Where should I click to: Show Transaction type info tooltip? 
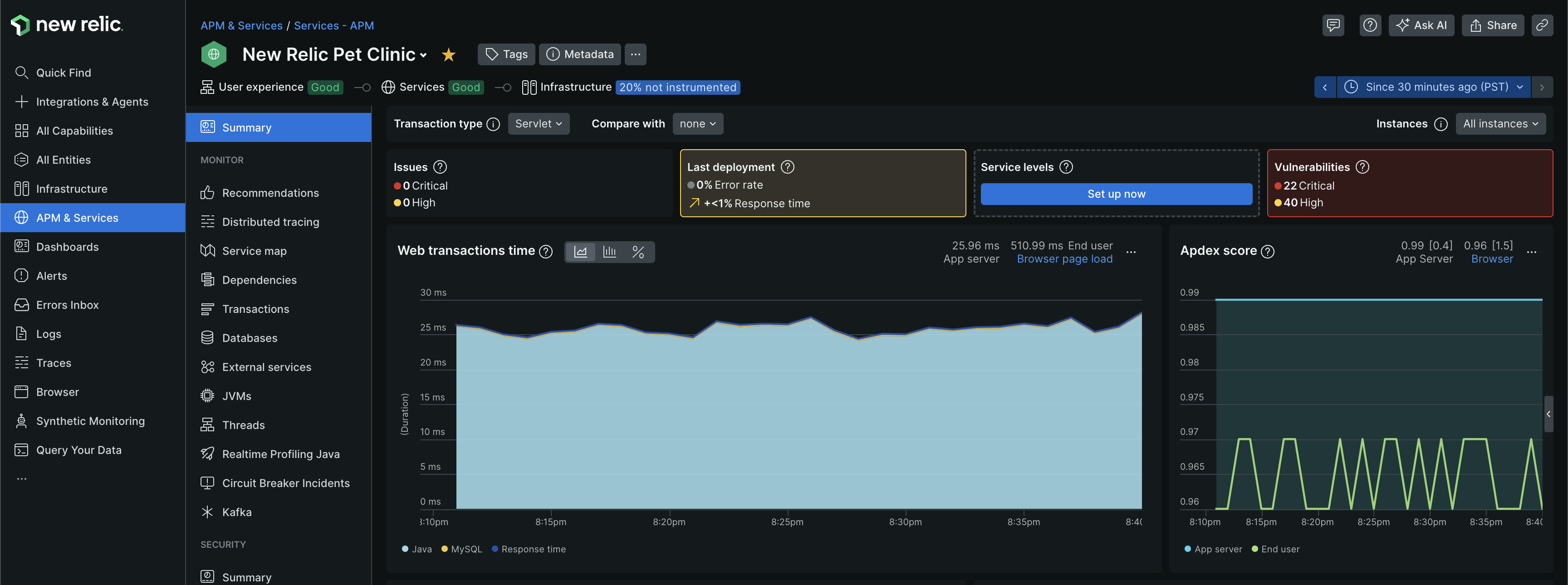point(494,124)
